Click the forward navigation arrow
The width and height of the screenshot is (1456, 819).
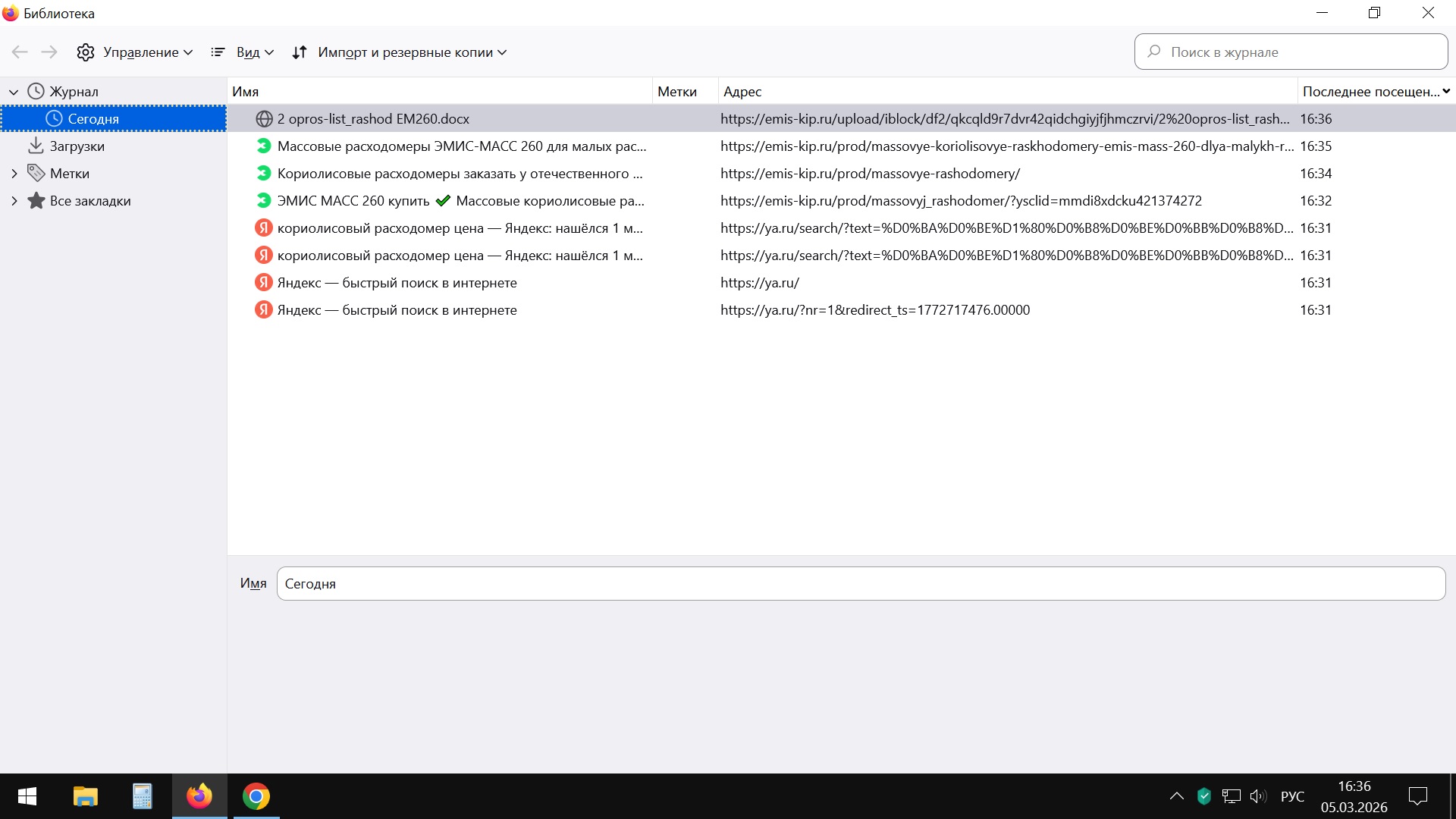pos(49,52)
